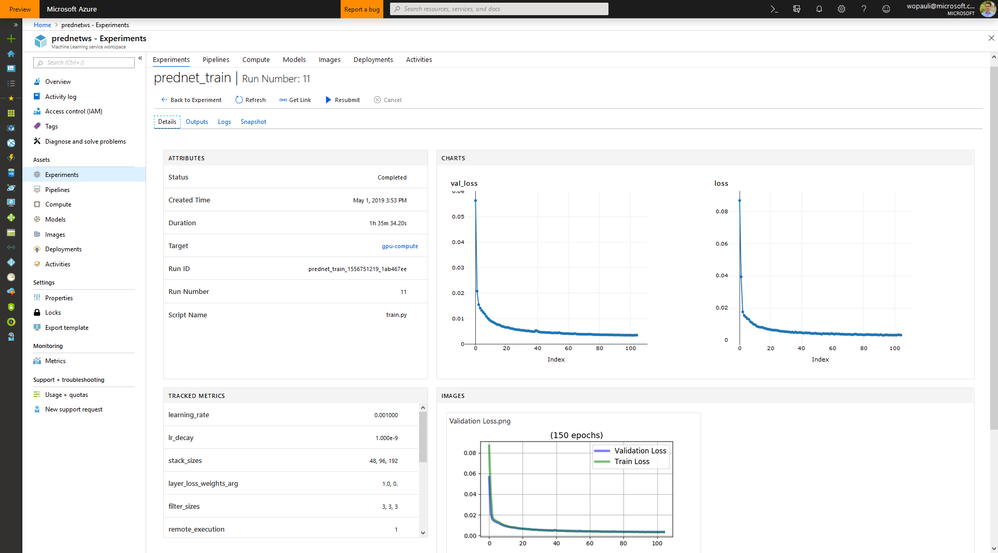This screenshot has height=553, width=998.
Task: Open New support request item
Action: click(73, 409)
